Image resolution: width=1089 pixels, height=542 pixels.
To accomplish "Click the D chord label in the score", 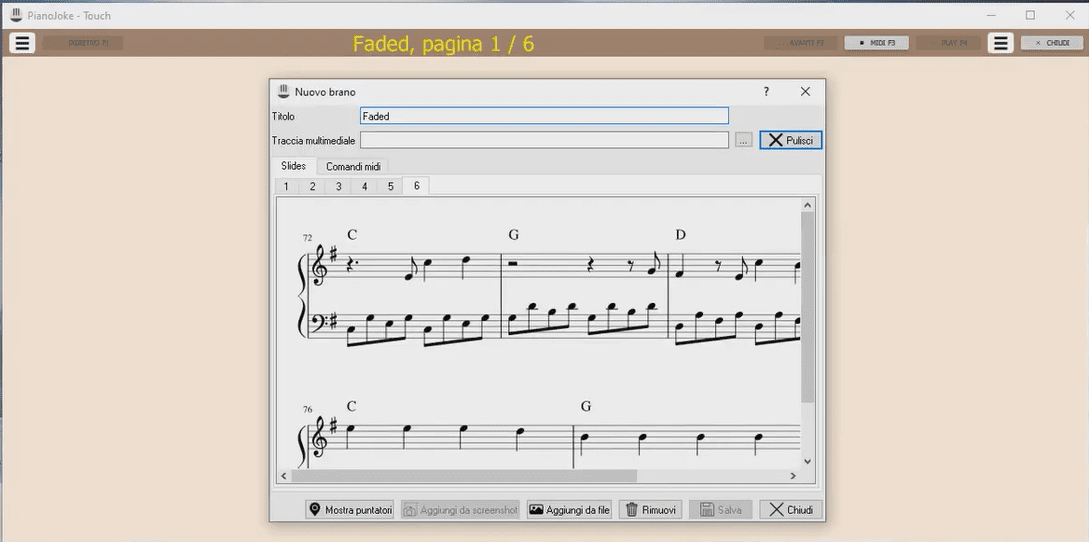I will (681, 235).
